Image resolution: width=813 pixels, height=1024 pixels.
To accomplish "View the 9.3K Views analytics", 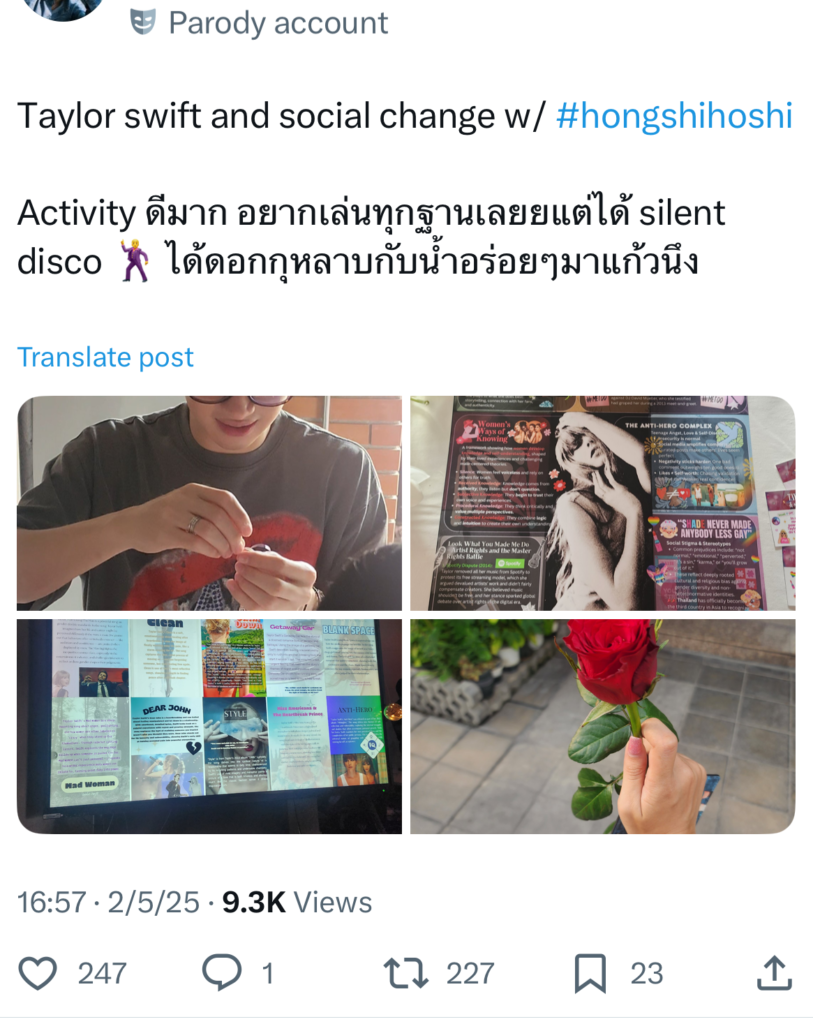I will point(297,903).
